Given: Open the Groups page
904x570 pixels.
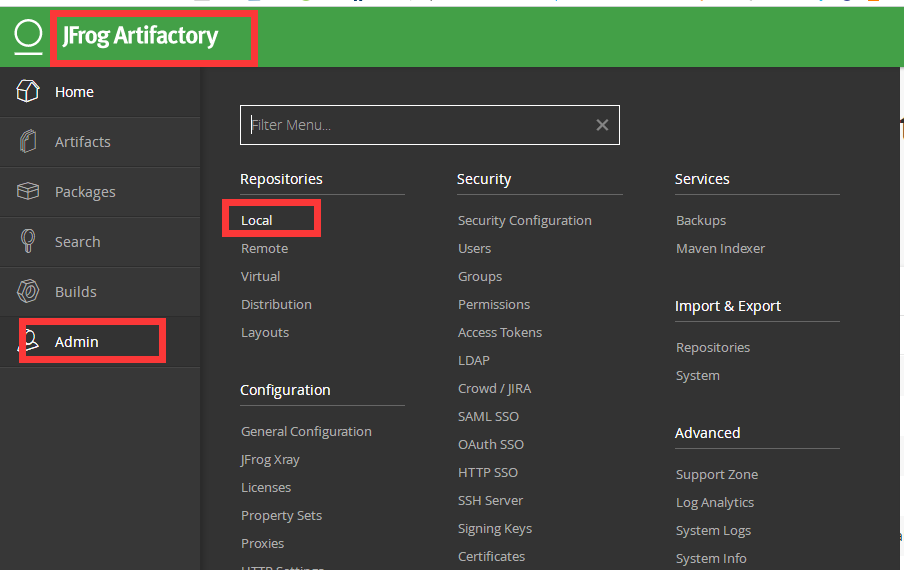Looking at the screenshot, I should (480, 277).
